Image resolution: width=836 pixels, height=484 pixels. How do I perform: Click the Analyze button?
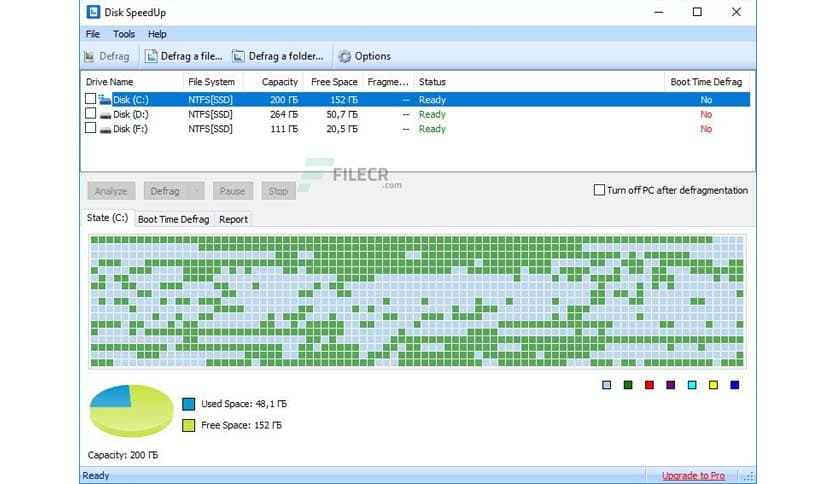[111, 191]
